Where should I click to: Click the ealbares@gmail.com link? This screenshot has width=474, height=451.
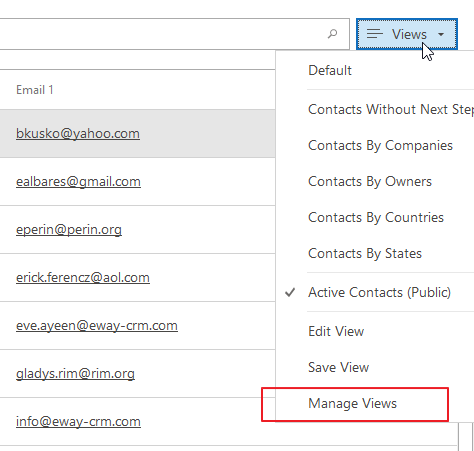78,182
